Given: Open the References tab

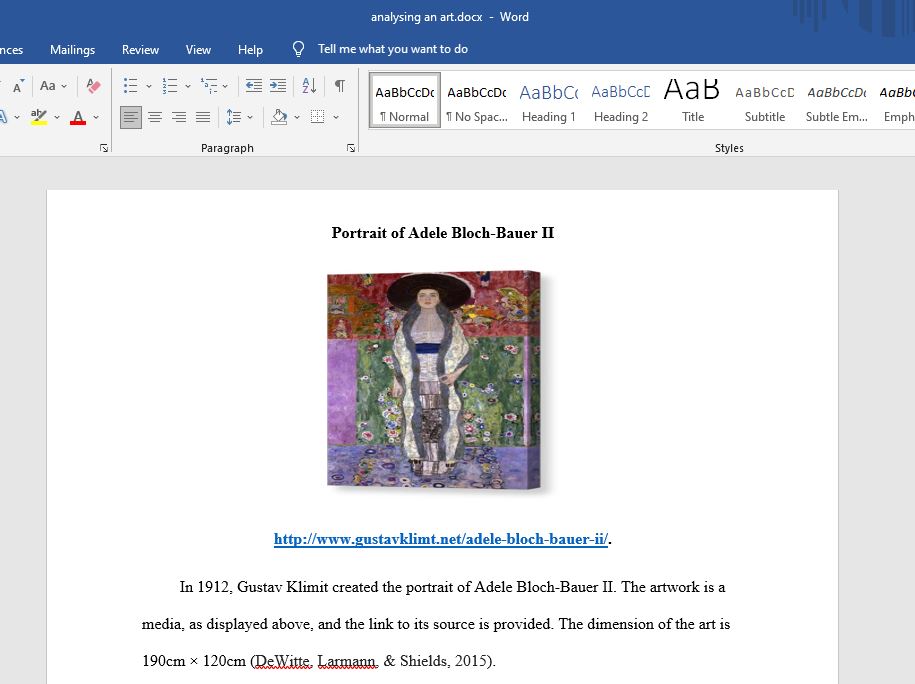Looking at the screenshot, I should pyautogui.click(x=12, y=50).
